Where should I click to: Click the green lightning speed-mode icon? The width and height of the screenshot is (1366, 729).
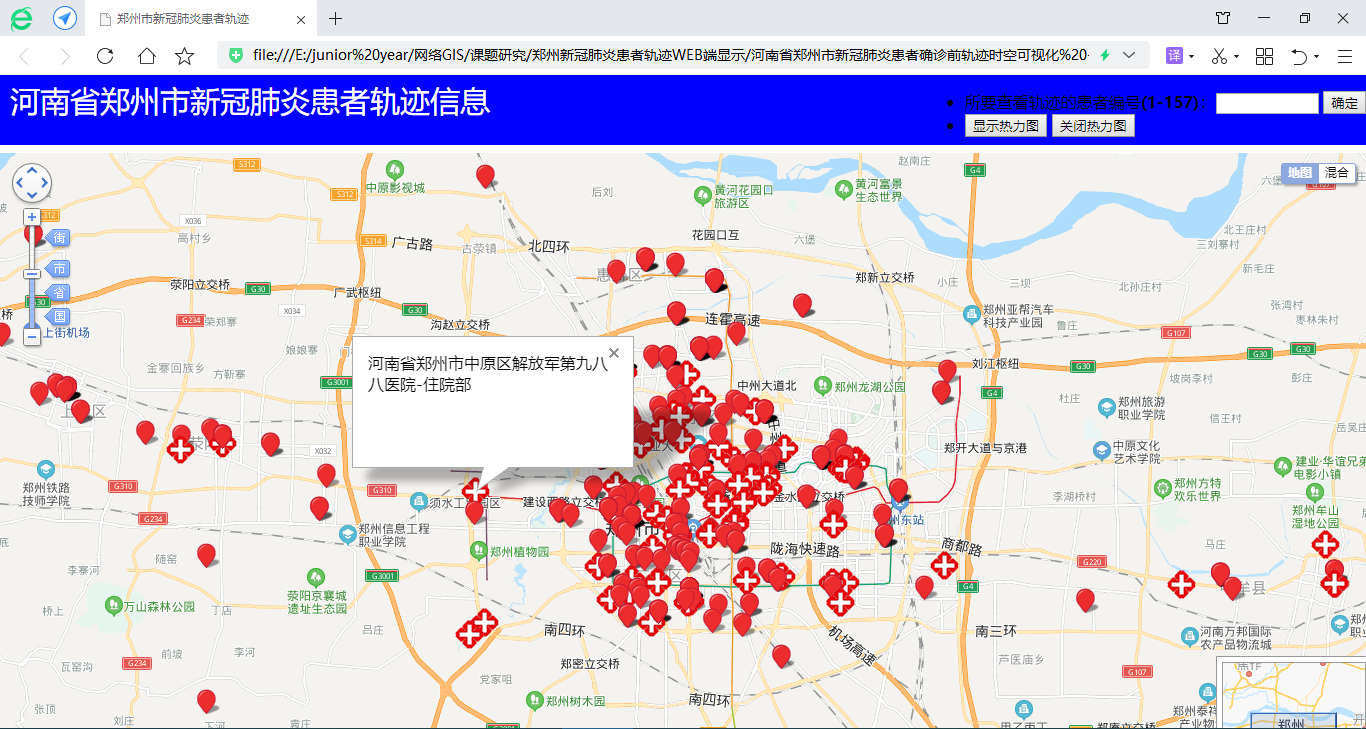click(x=1104, y=55)
